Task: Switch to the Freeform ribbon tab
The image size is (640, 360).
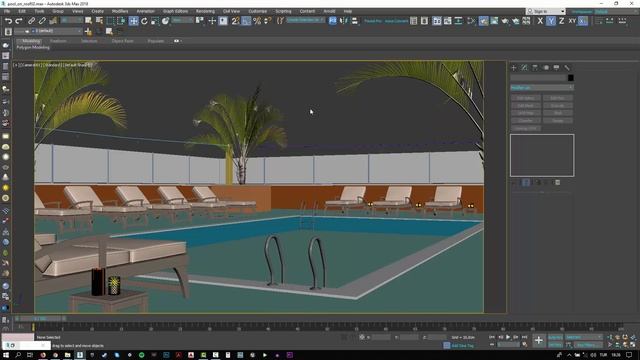Action: click(58, 41)
